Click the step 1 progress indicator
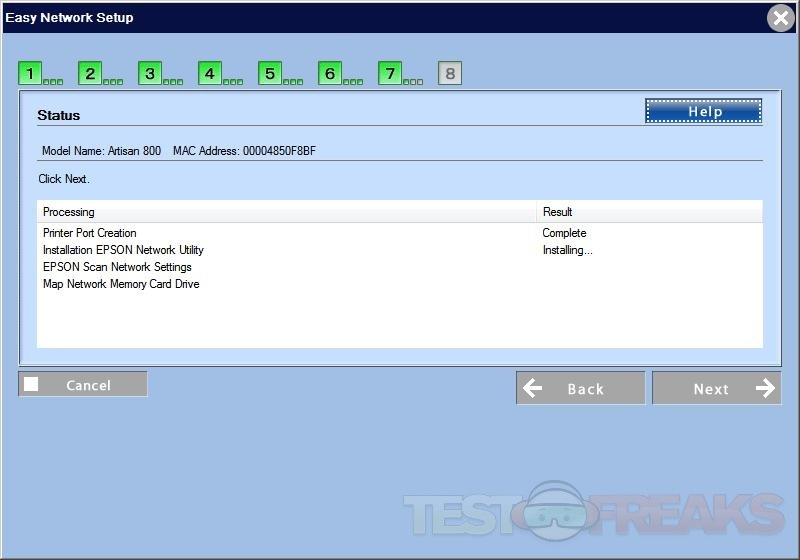Viewport: 800px width, 560px height. tap(30, 73)
